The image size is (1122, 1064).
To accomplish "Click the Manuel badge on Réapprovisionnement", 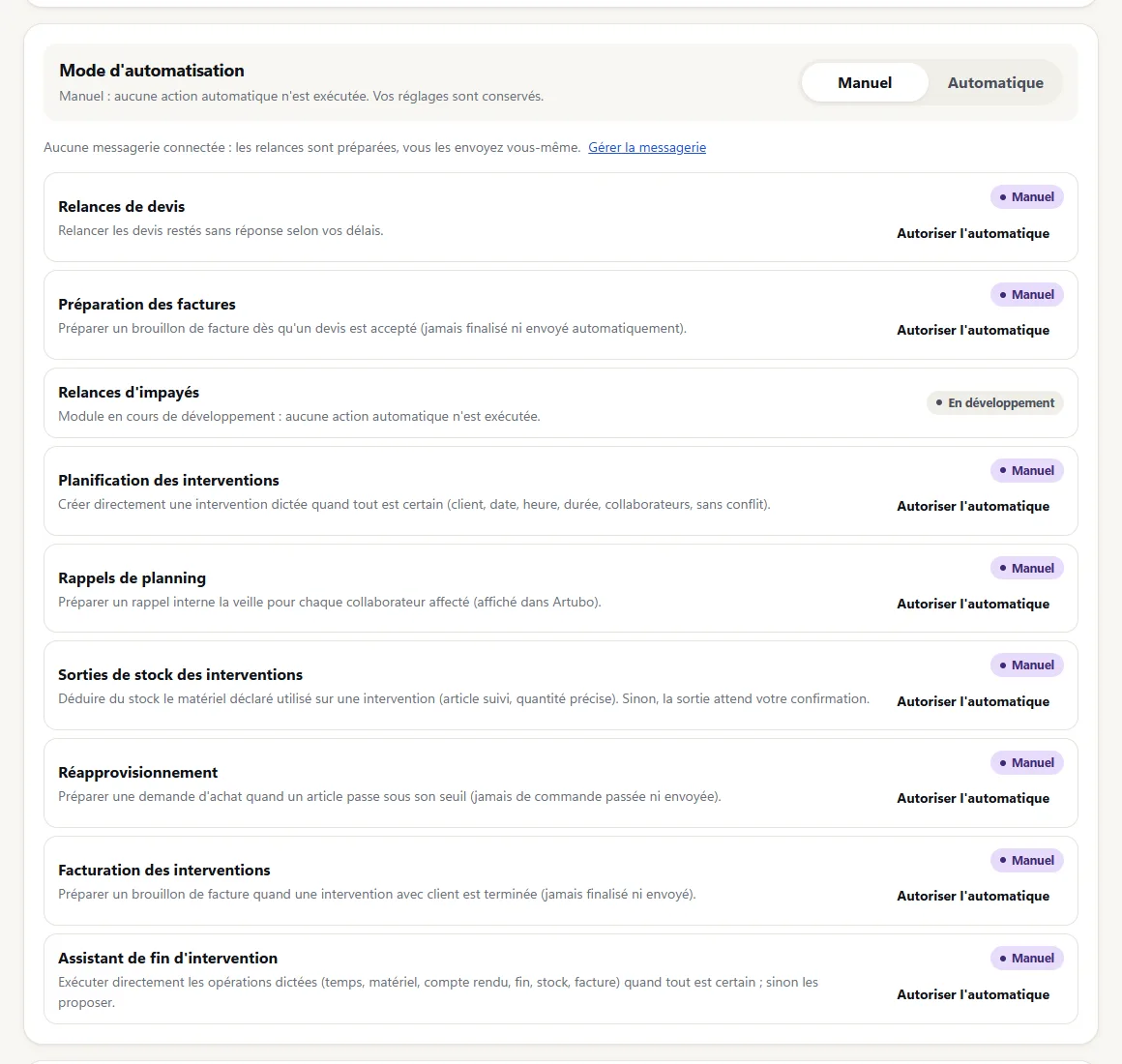I will (1027, 763).
